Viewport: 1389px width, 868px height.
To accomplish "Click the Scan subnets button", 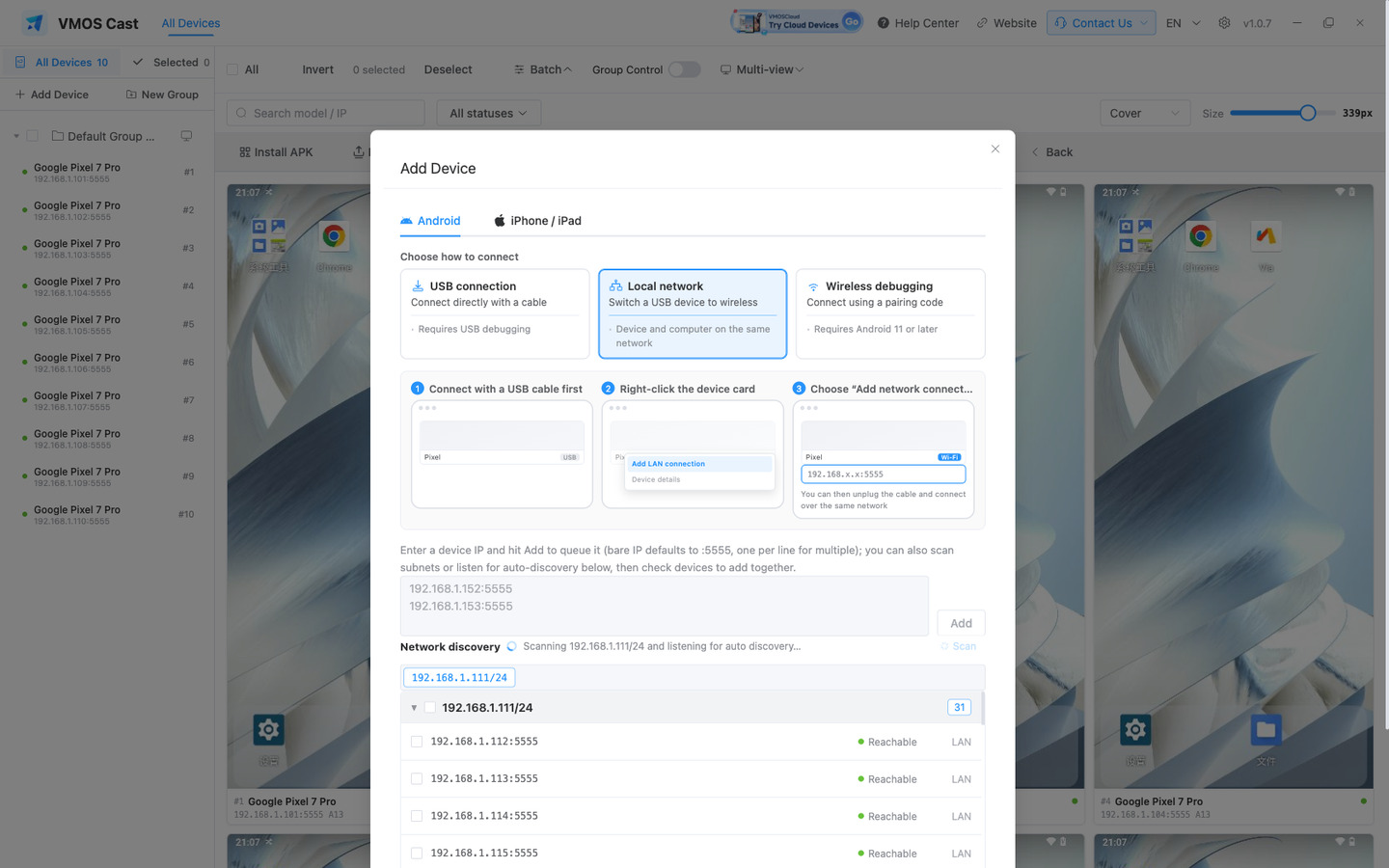I will (x=959, y=646).
